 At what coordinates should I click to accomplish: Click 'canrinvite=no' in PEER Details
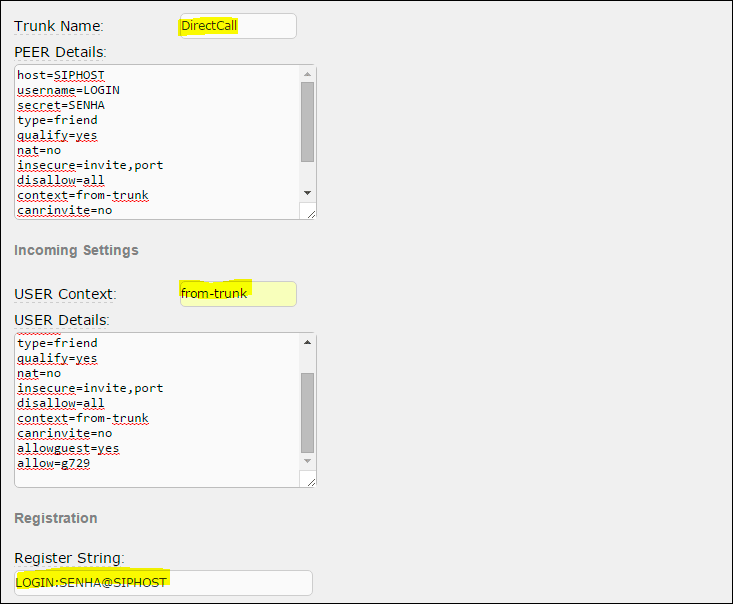(x=65, y=210)
